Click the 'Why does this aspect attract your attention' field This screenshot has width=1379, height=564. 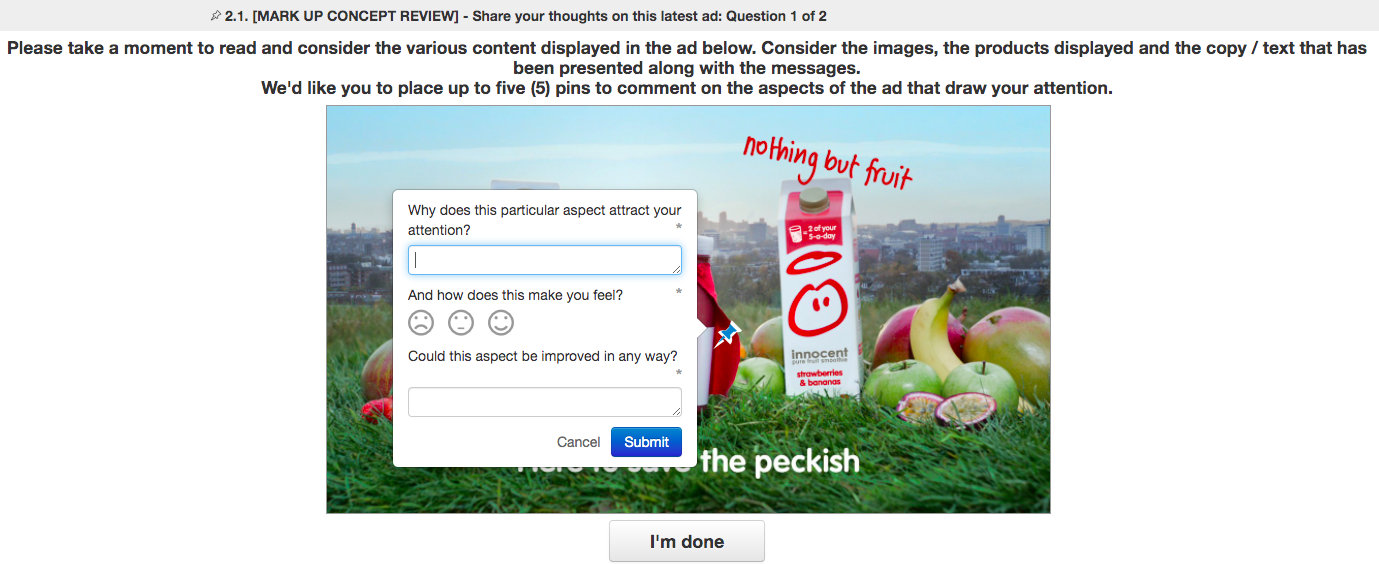(545, 260)
